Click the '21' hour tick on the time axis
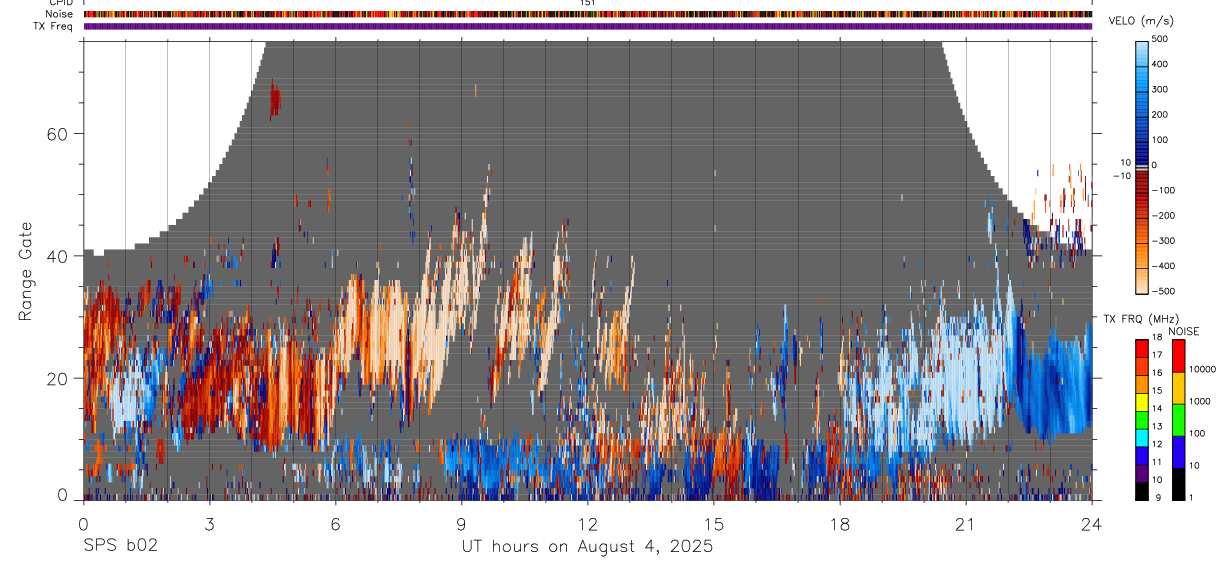1228x567 pixels. [x=965, y=523]
